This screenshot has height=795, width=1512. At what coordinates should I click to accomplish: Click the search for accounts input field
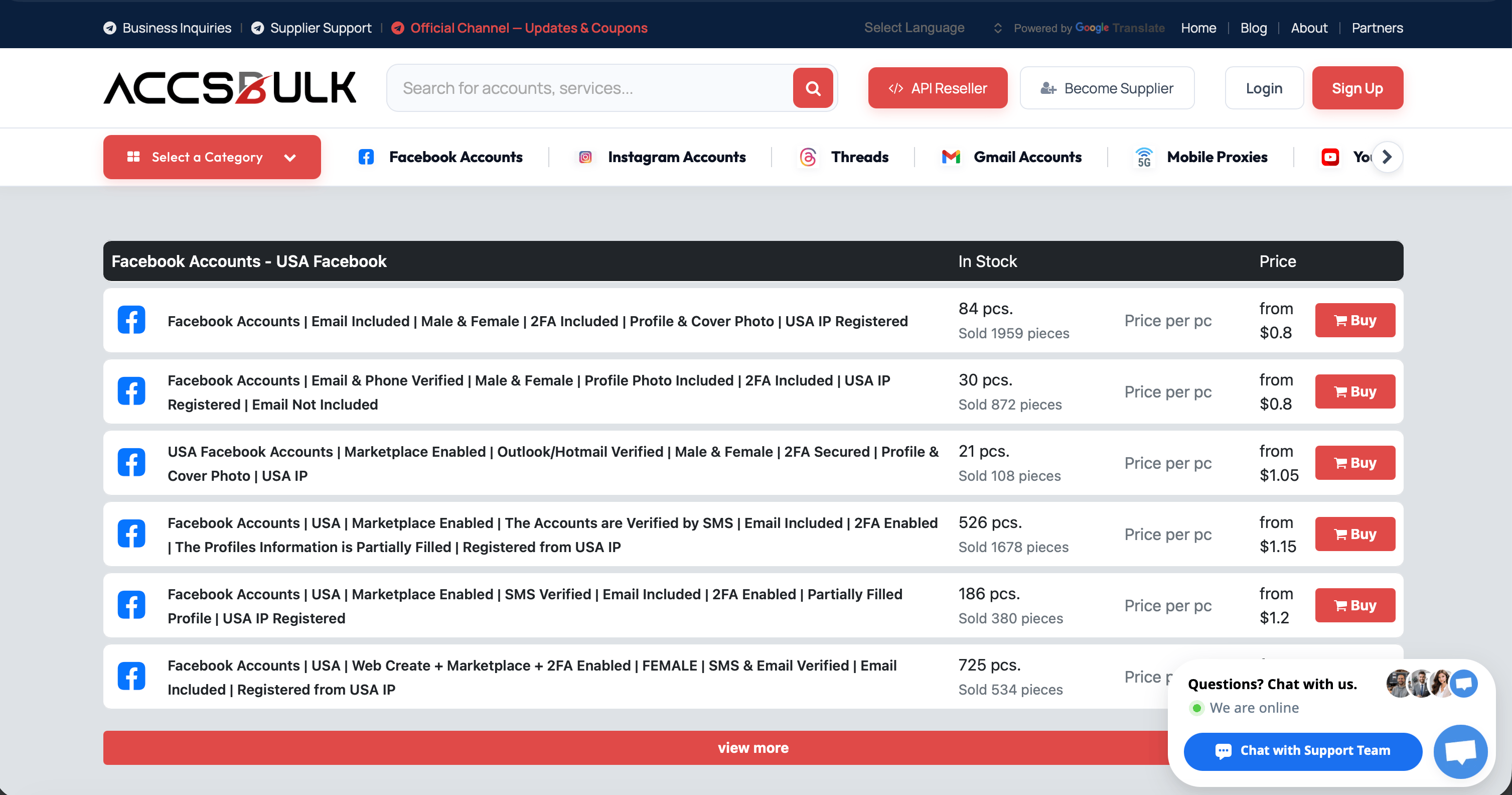[x=590, y=88]
